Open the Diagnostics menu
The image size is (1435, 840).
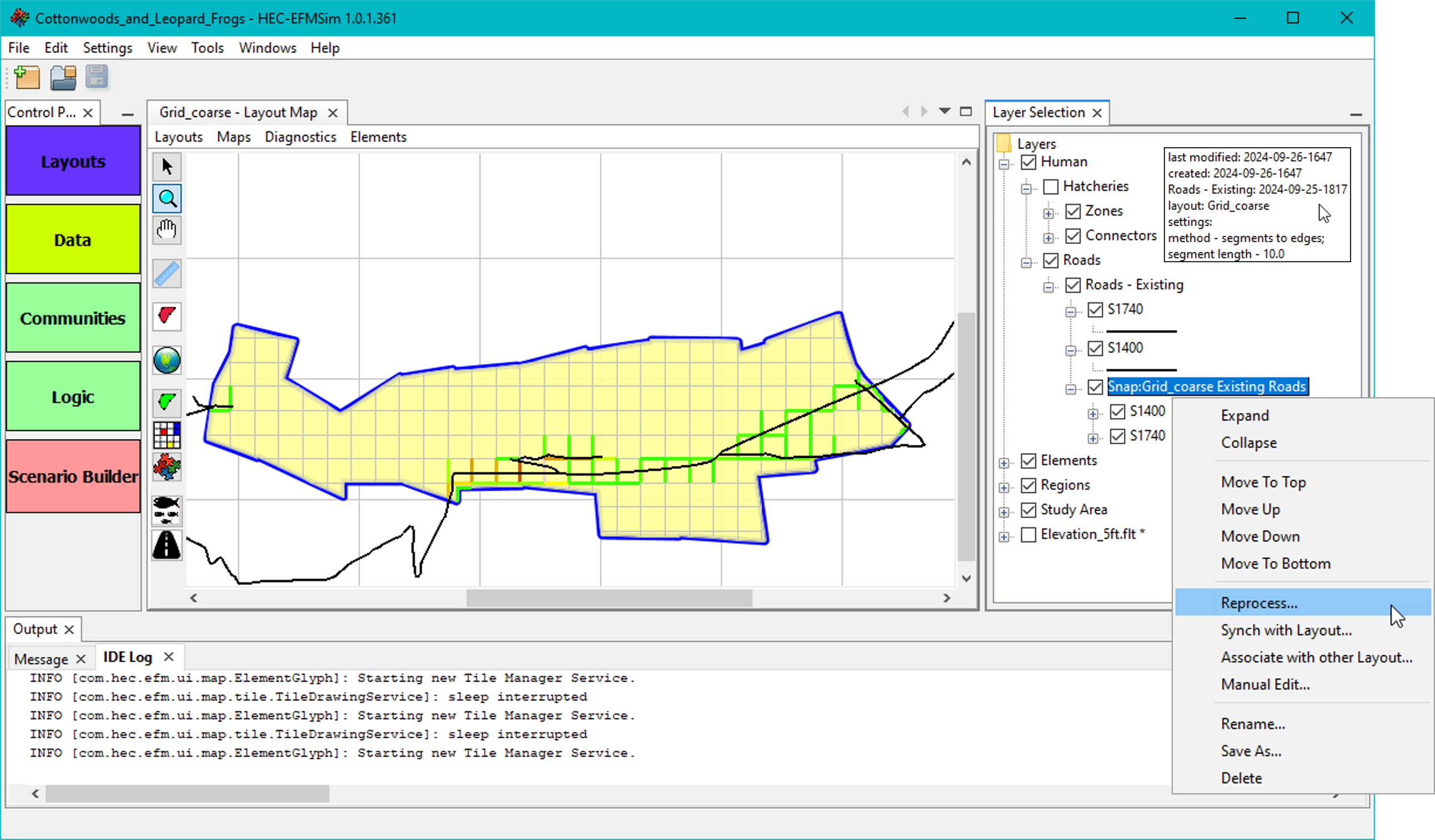pos(300,137)
